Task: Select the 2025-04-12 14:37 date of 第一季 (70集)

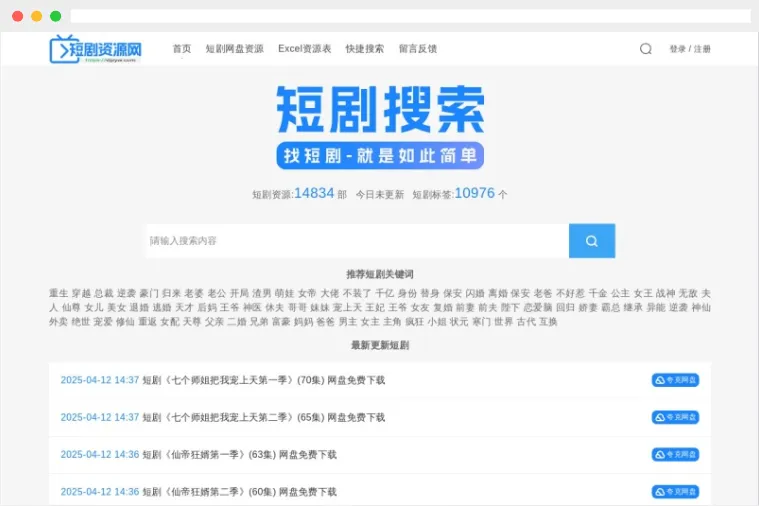Action: point(100,380)
